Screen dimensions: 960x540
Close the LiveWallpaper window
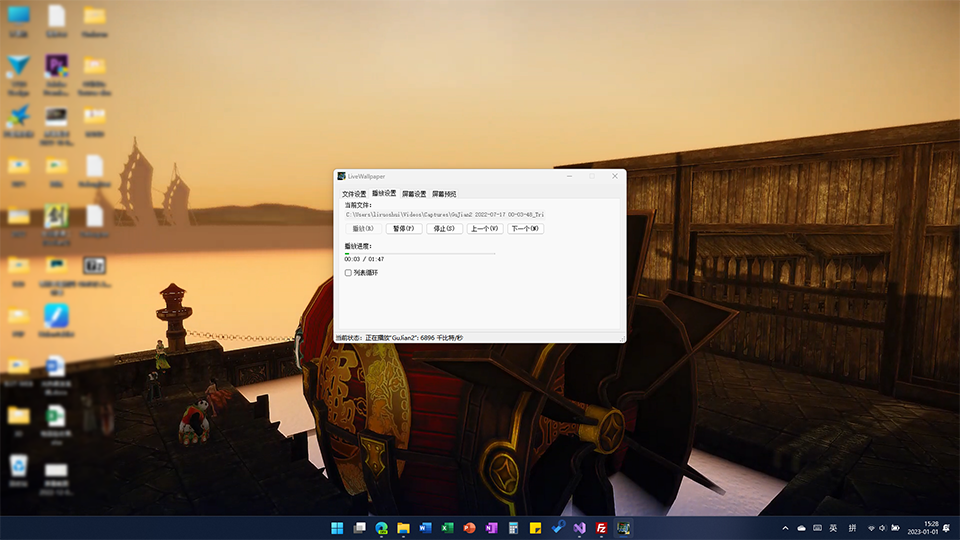coord(615,176)
